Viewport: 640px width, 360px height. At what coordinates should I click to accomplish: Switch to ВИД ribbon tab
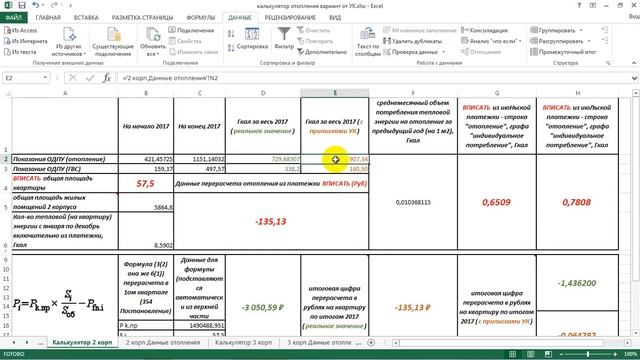tap(335, 18)
